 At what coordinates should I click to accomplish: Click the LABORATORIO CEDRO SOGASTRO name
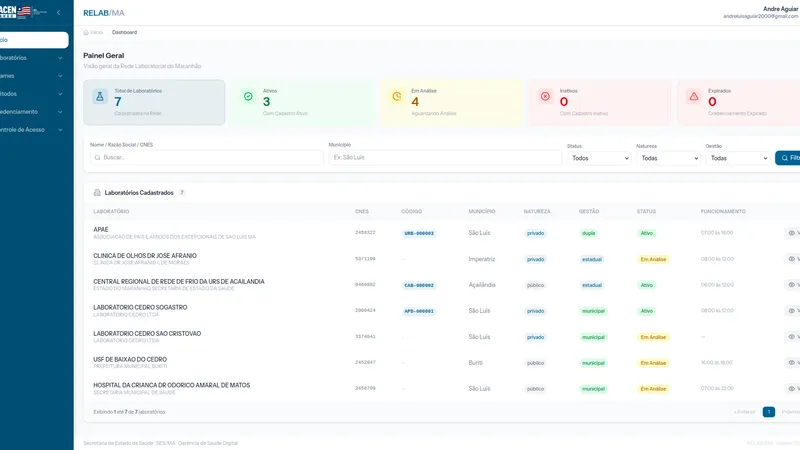140,308
